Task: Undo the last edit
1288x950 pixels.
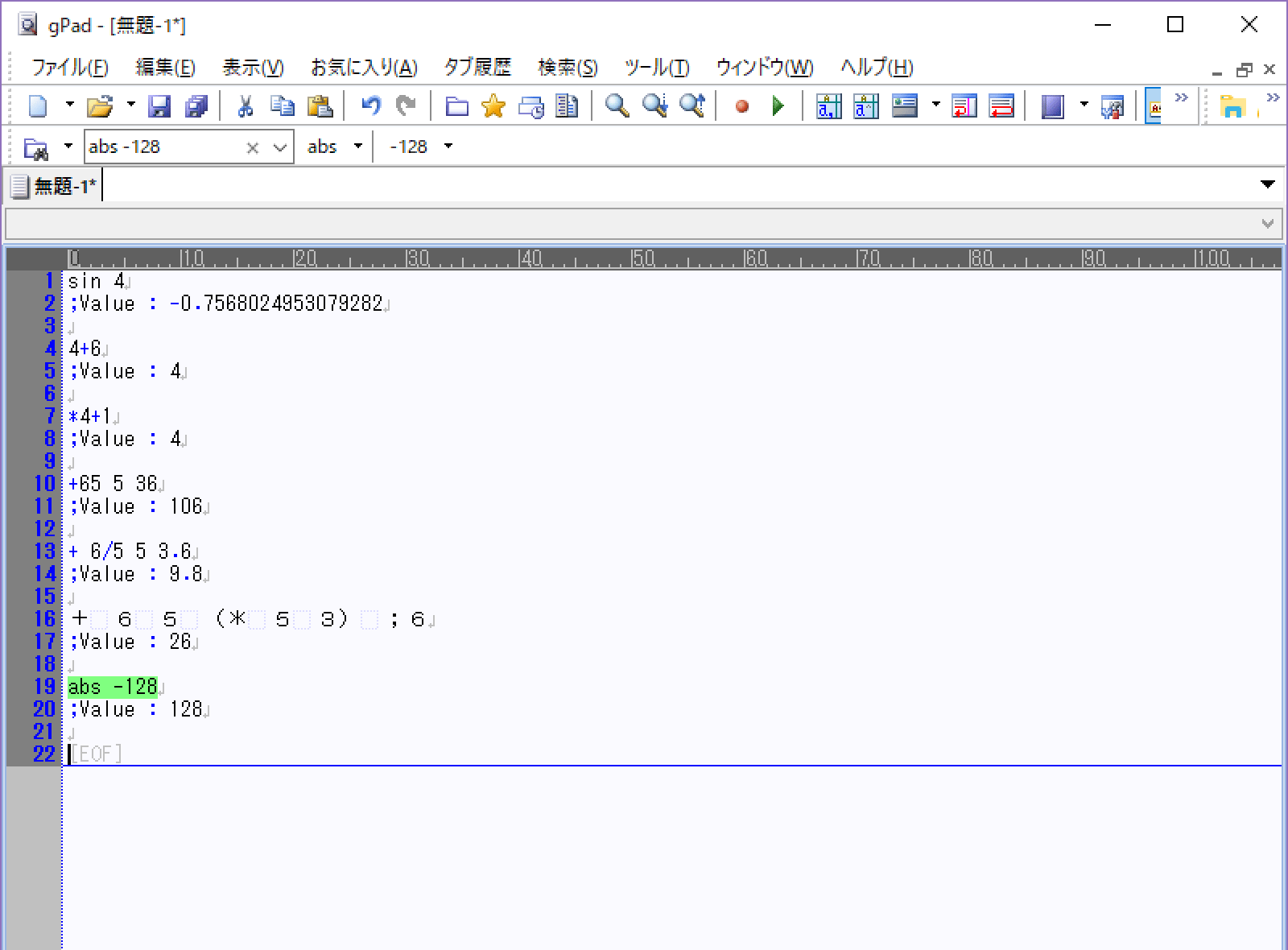Action: [x=370, y=105]
